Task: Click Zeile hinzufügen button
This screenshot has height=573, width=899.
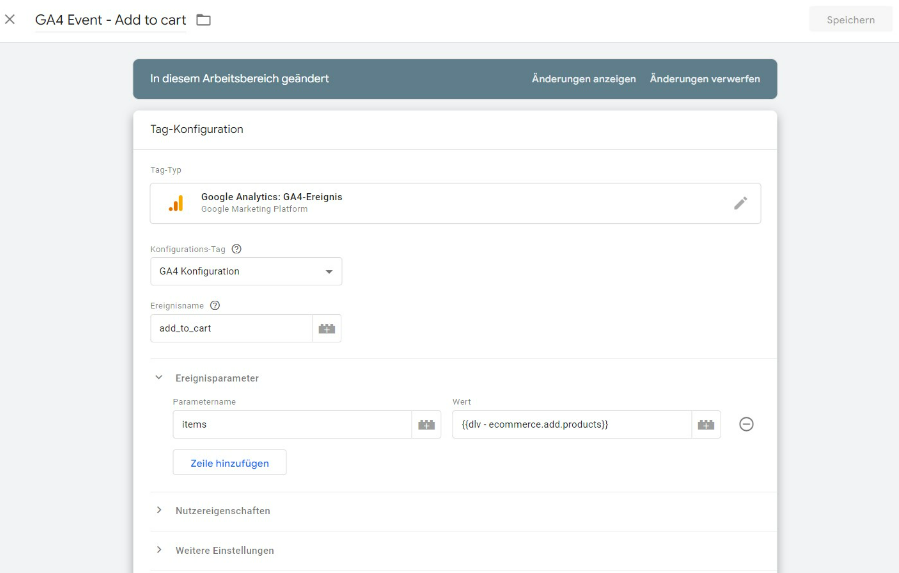Action: pyautogui.click(x=229, y=463)
